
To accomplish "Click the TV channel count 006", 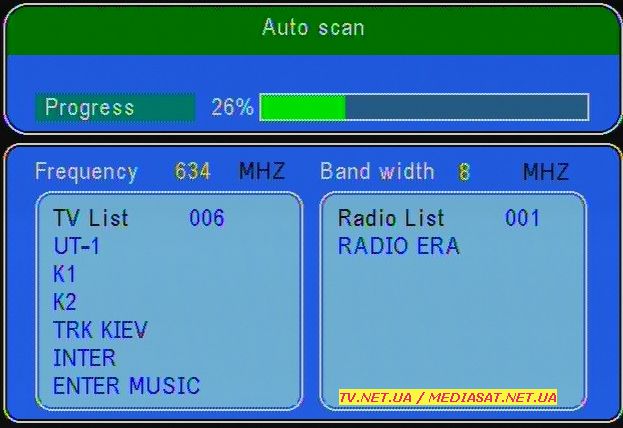I will (x=207, y=218).
